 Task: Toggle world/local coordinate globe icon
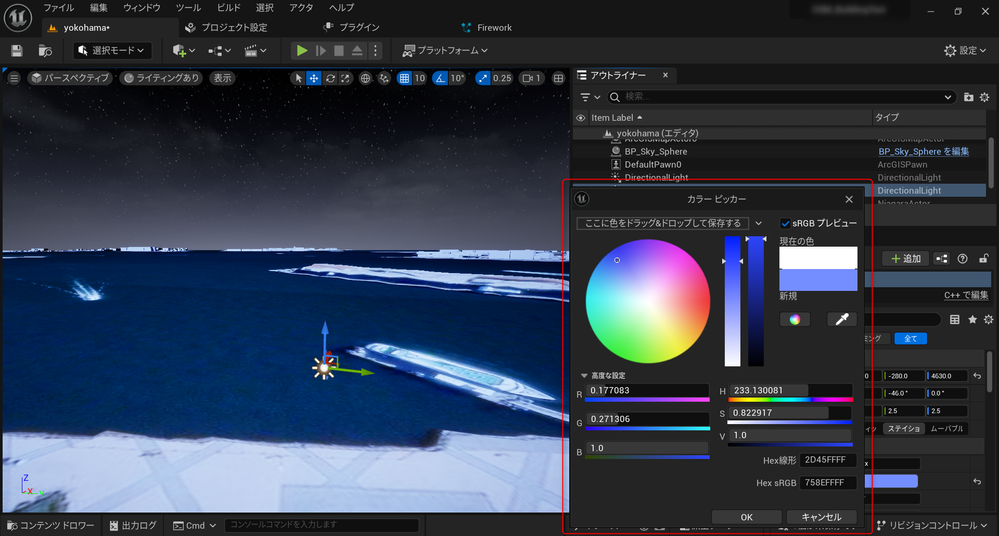(x=365, y=78)
